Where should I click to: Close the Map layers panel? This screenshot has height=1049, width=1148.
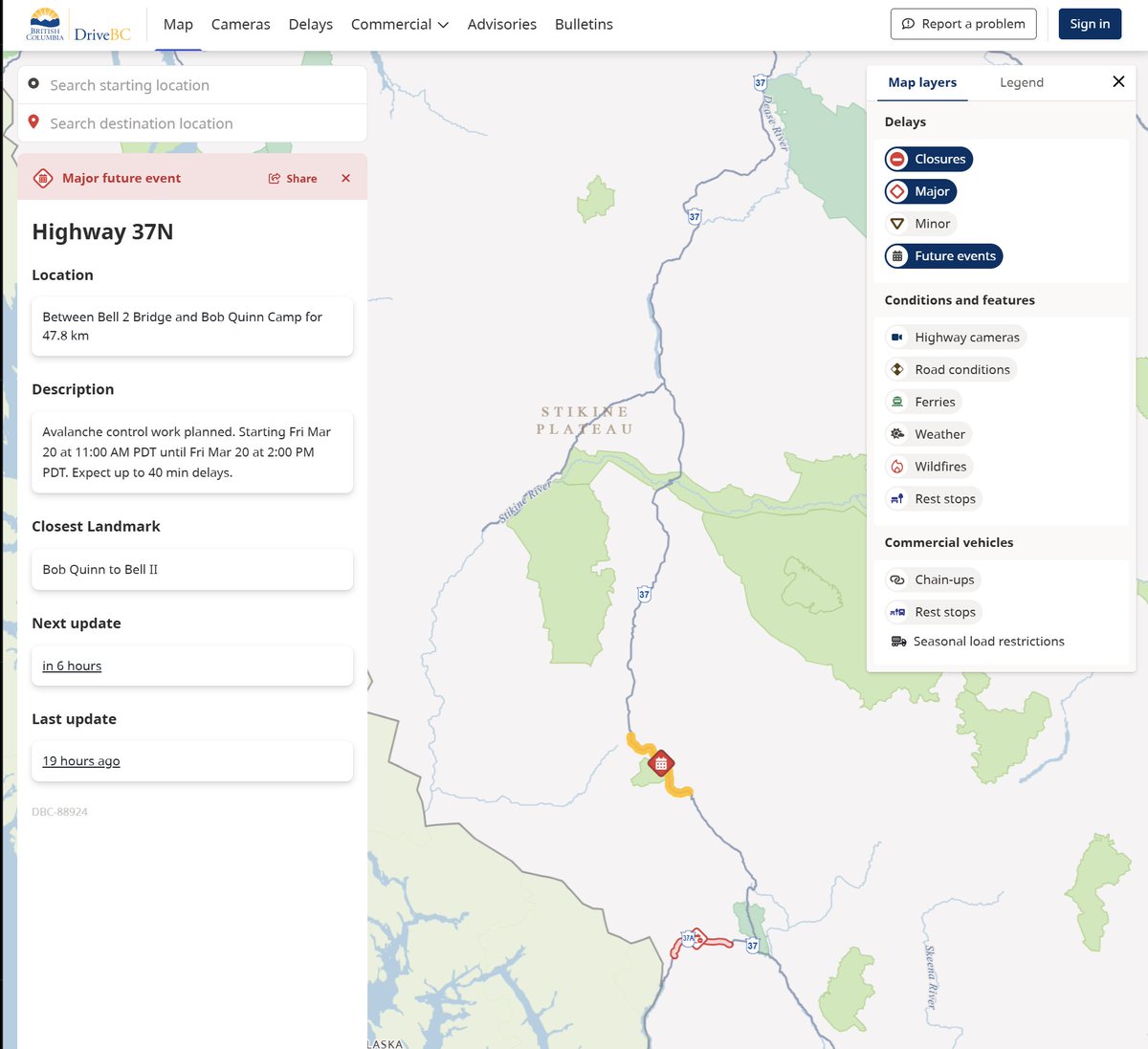pyautogui.click(x=1118, y=81)
